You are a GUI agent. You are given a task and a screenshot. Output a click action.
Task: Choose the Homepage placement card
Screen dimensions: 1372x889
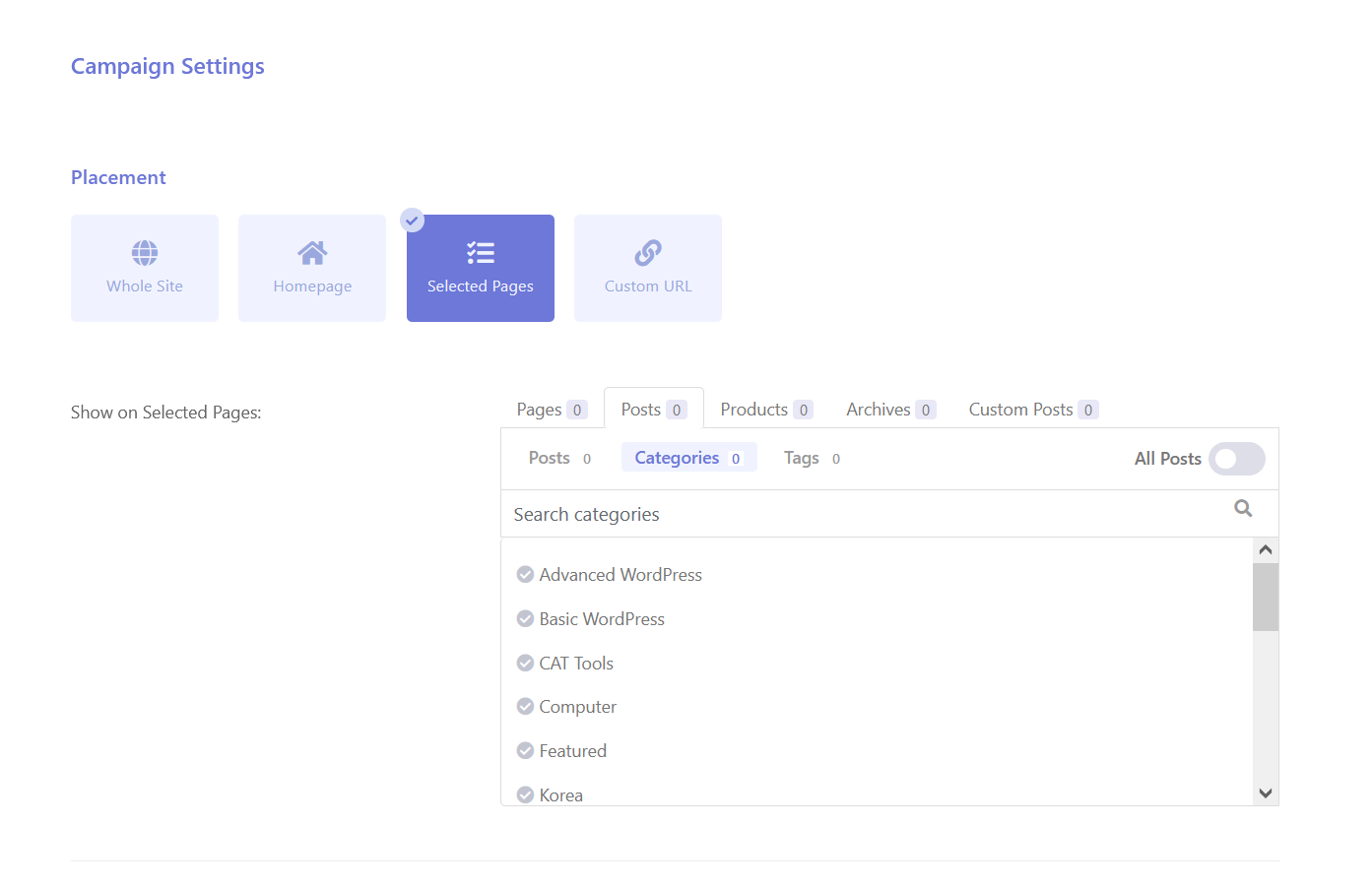312,268
